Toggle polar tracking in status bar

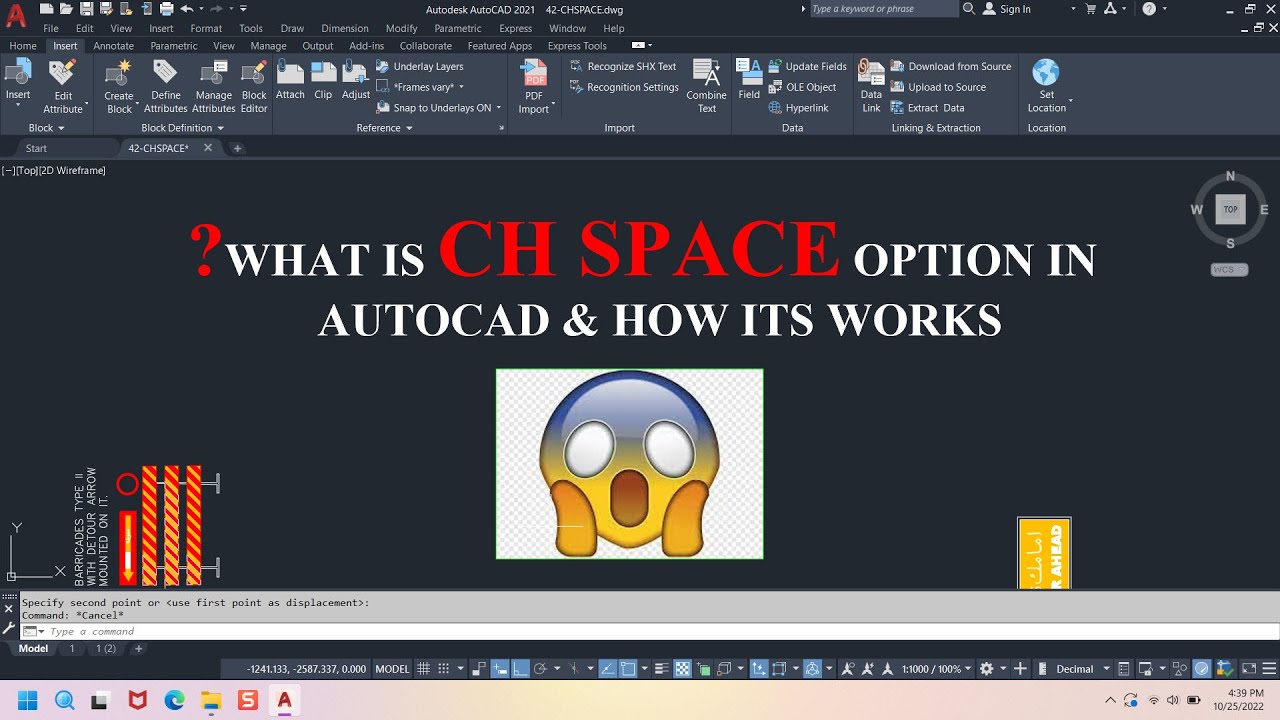[540, 669]
